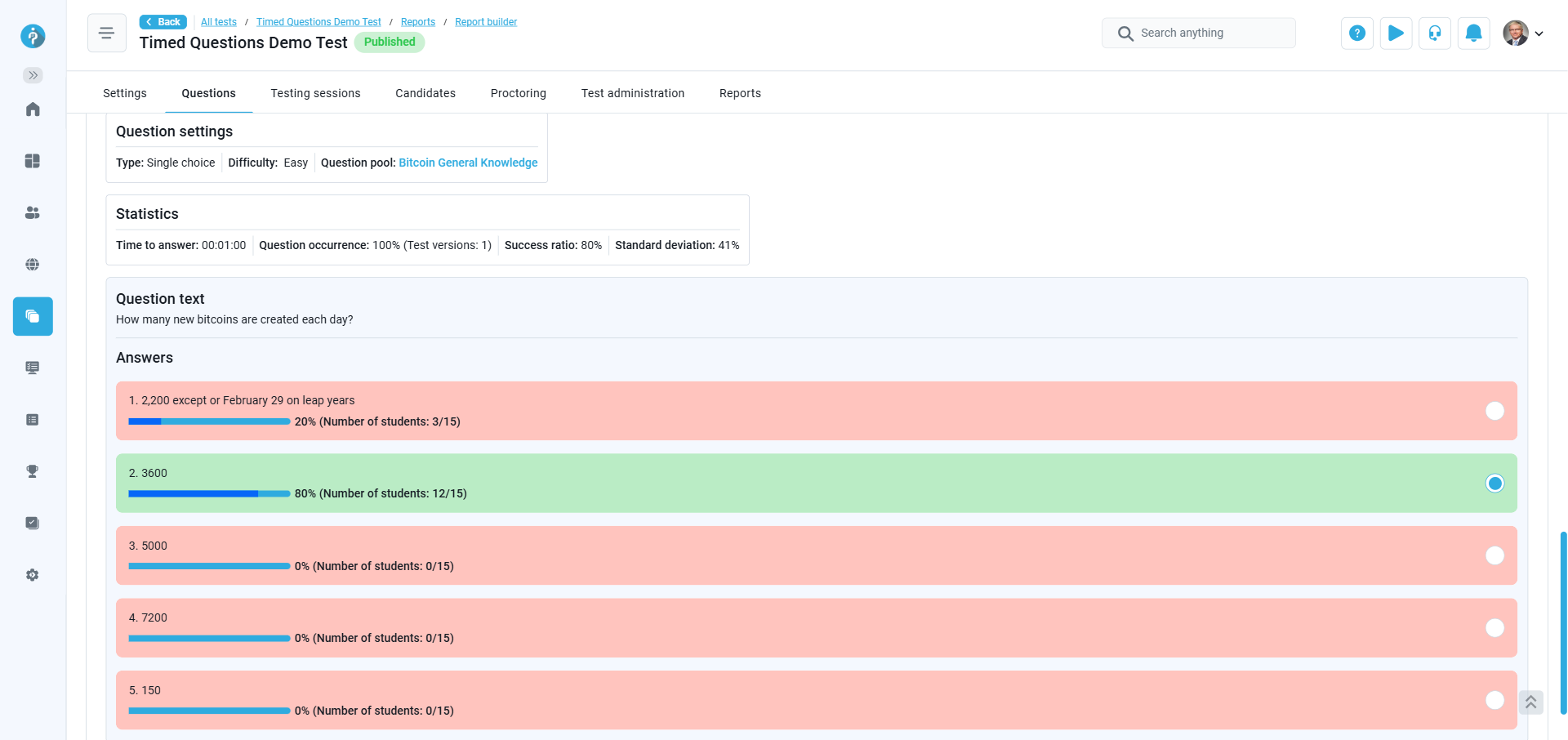
Task: Open the trophy icon in sidebar
Action: click(33, 471)
